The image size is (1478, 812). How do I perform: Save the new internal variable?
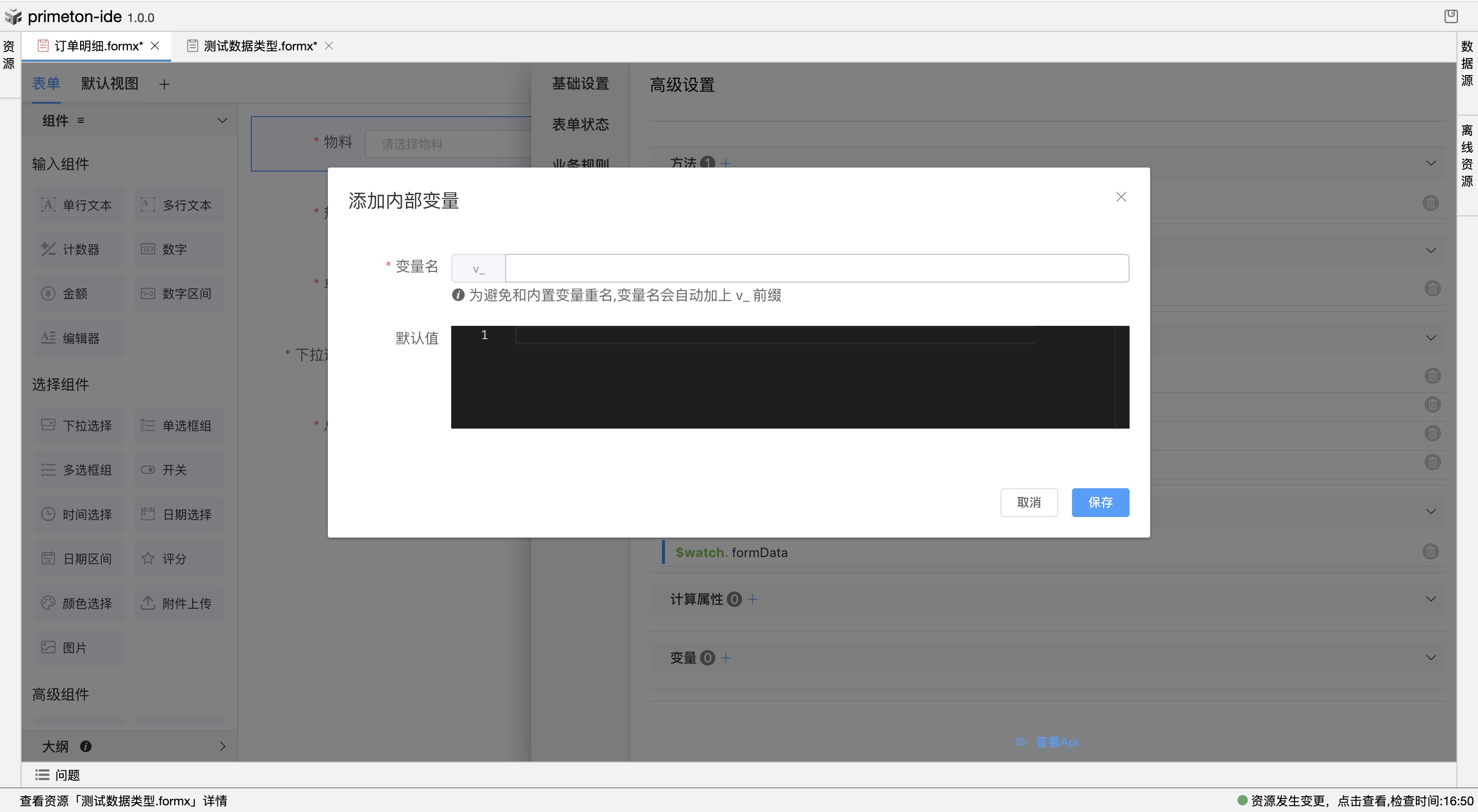tap(1100, 502)
